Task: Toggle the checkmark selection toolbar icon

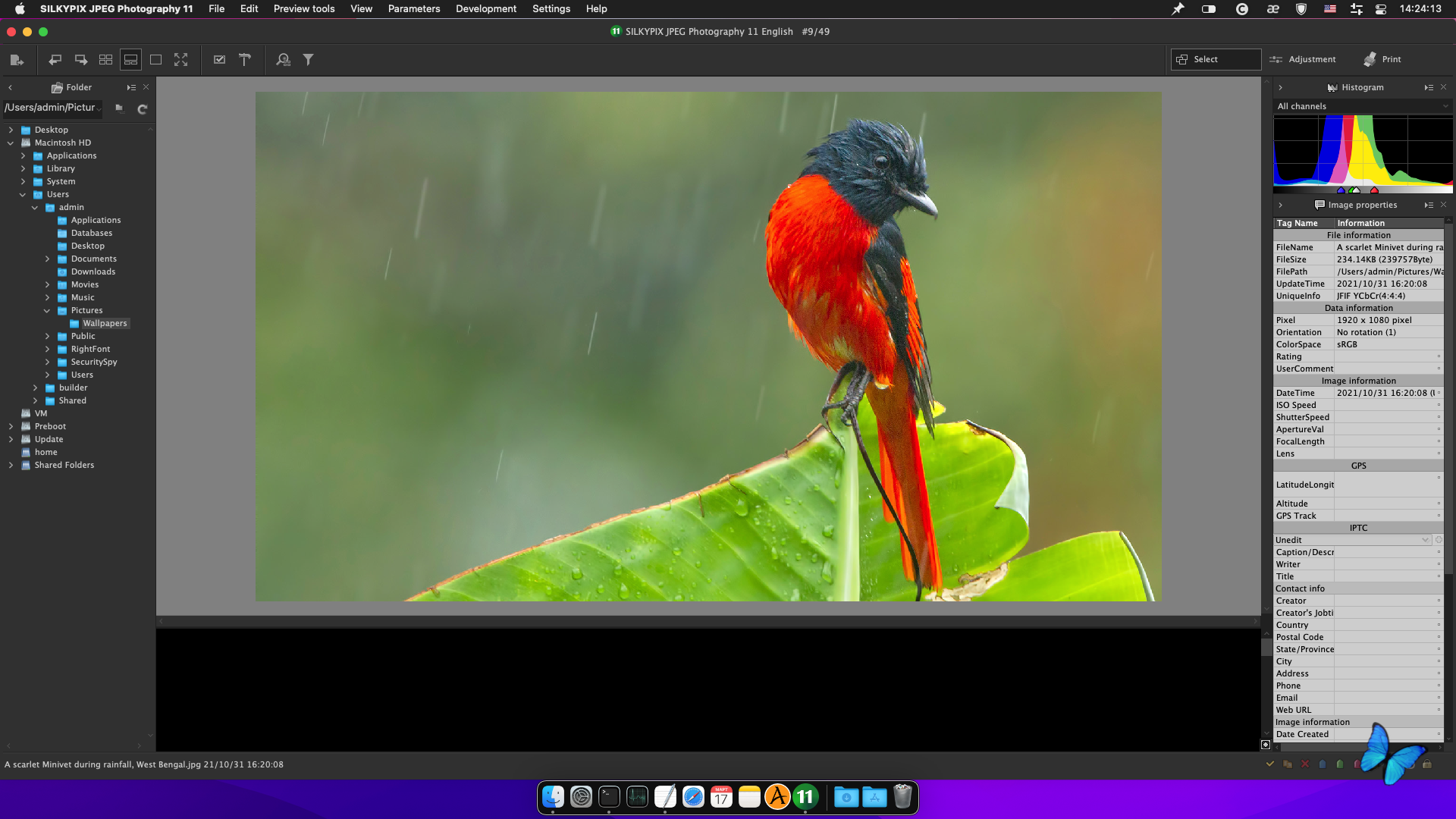Action: [x=220, y=60]
